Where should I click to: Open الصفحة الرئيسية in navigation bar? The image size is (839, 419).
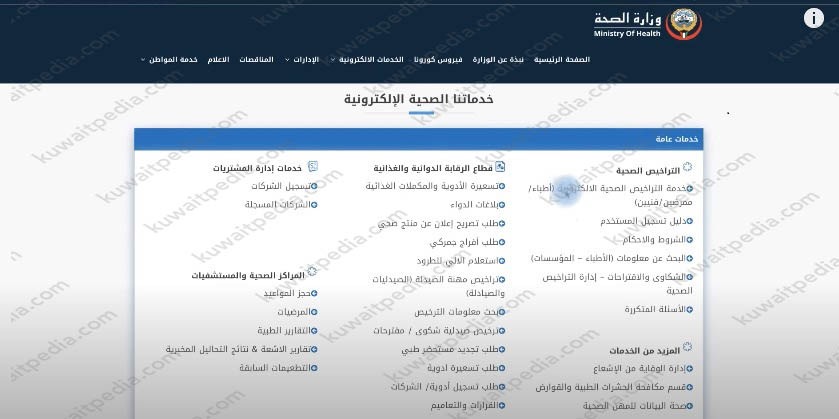(x=562, y=59)
